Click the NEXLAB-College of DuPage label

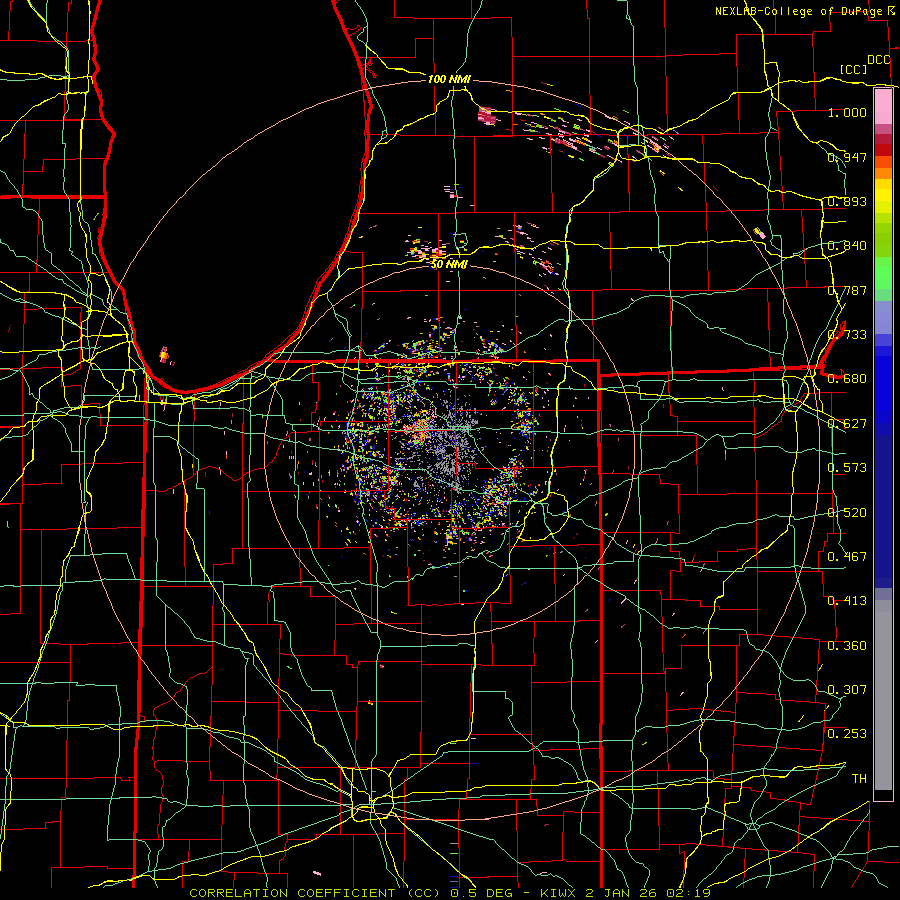point(801,11)
